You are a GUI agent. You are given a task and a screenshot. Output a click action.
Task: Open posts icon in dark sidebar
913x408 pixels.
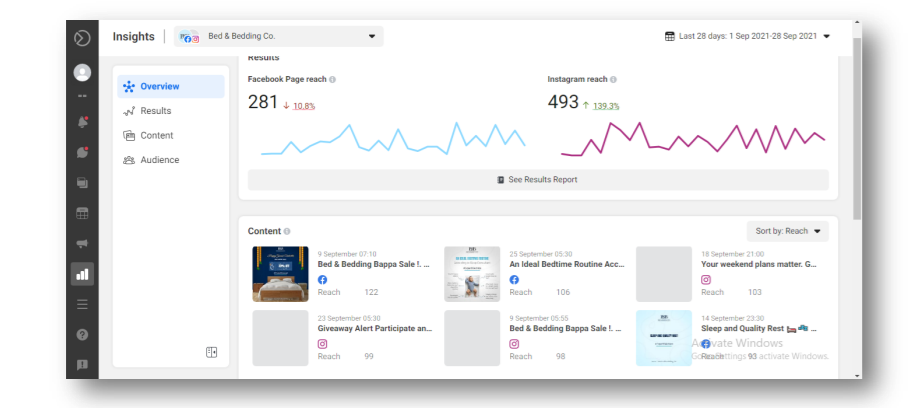tap(82, 183)
